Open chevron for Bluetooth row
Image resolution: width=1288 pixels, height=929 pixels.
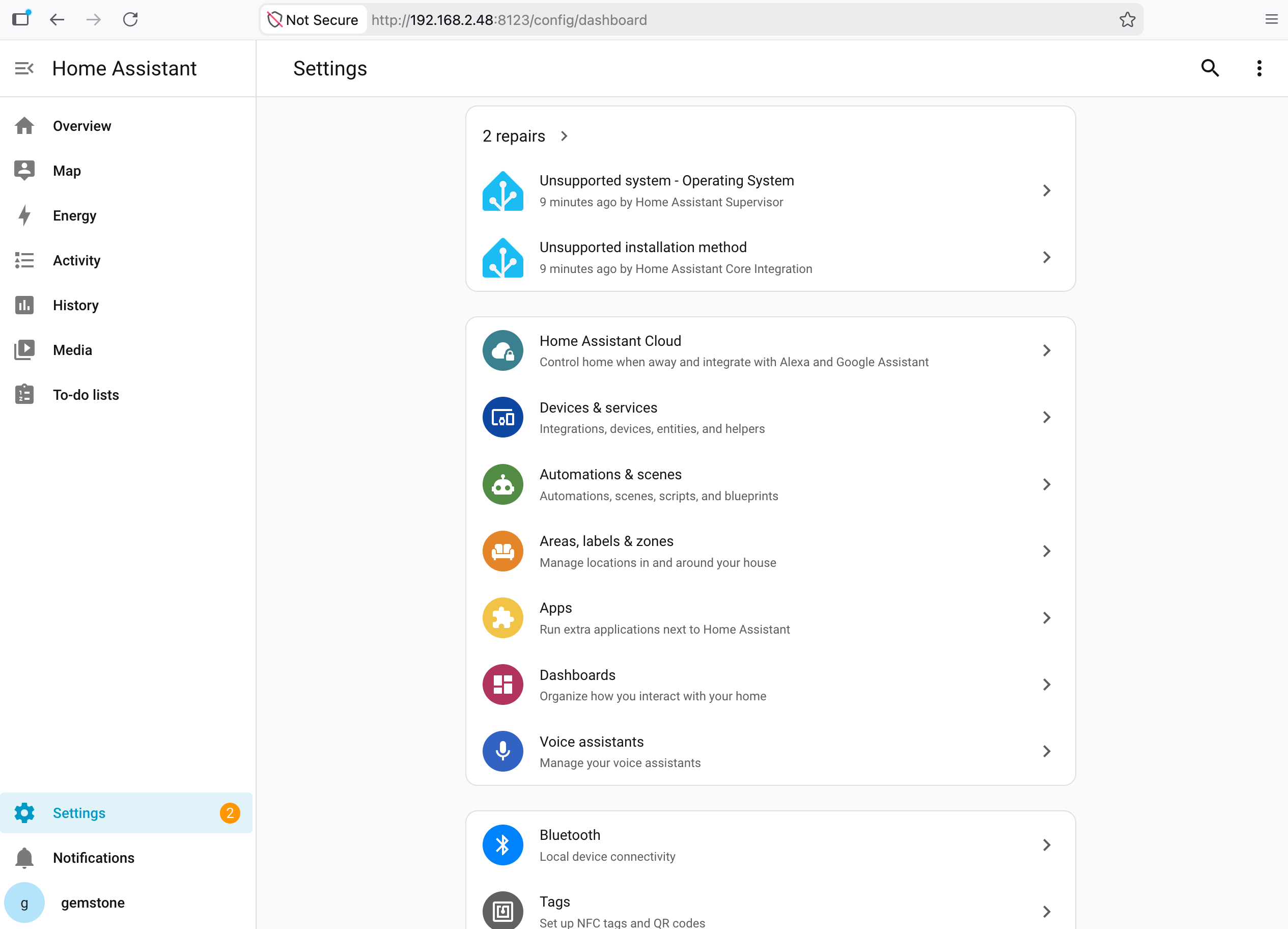point(1046,845)
